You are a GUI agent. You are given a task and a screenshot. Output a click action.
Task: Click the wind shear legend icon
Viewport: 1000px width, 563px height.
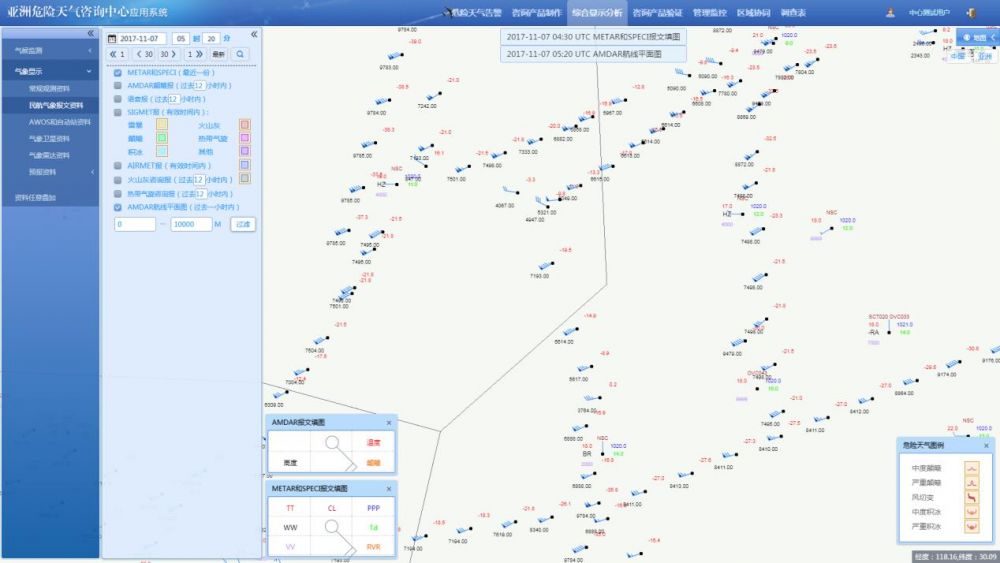coord(970,496)
